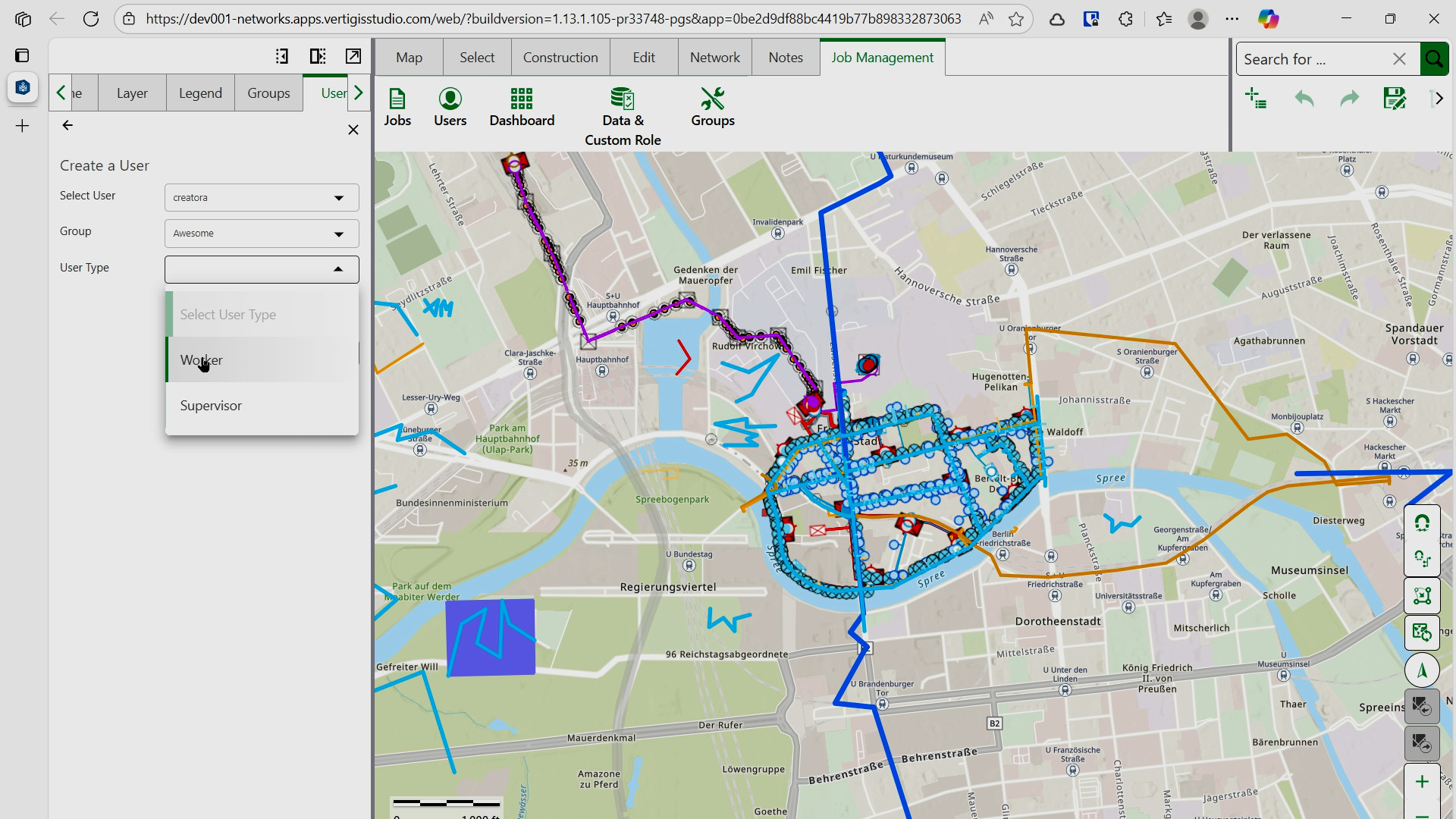Image resolution: width=1456 pixels, height=819 pixels.
Task: Expand the Select User dropdown
Action: point(262,198)
